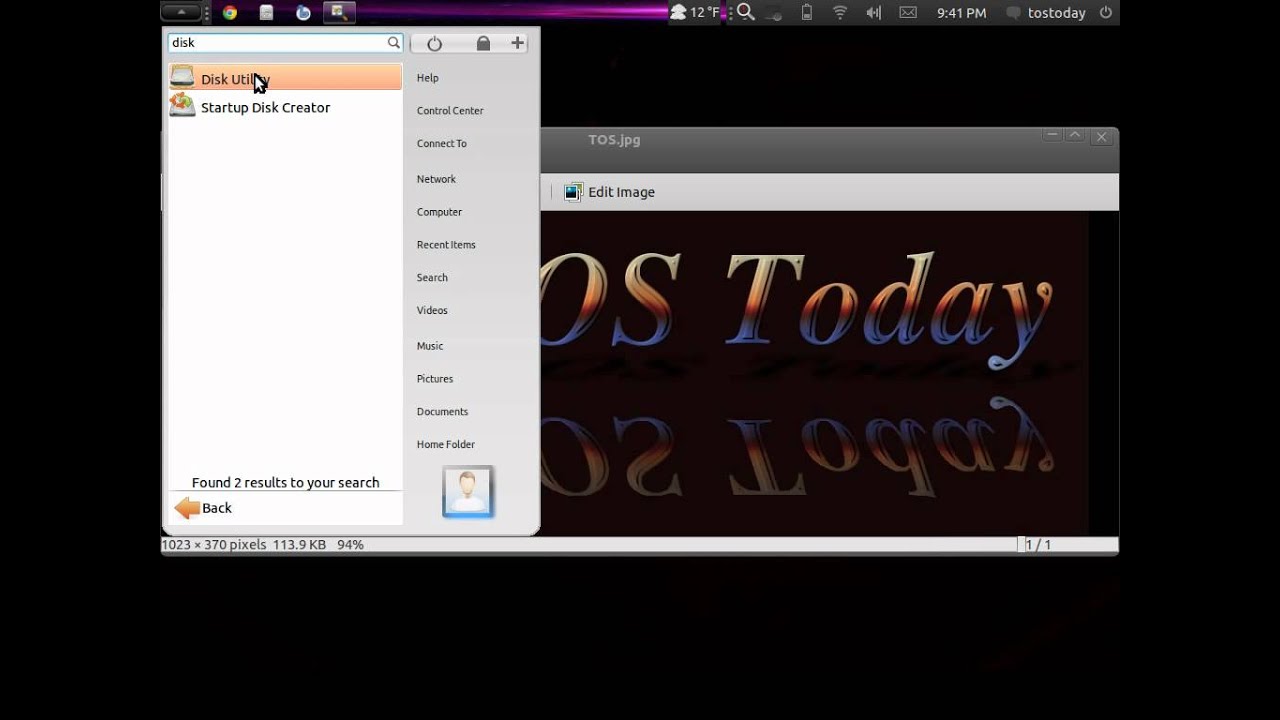Click the TOS.jpg window title
The image size is (1280, 720).
[x=614, y=140]
